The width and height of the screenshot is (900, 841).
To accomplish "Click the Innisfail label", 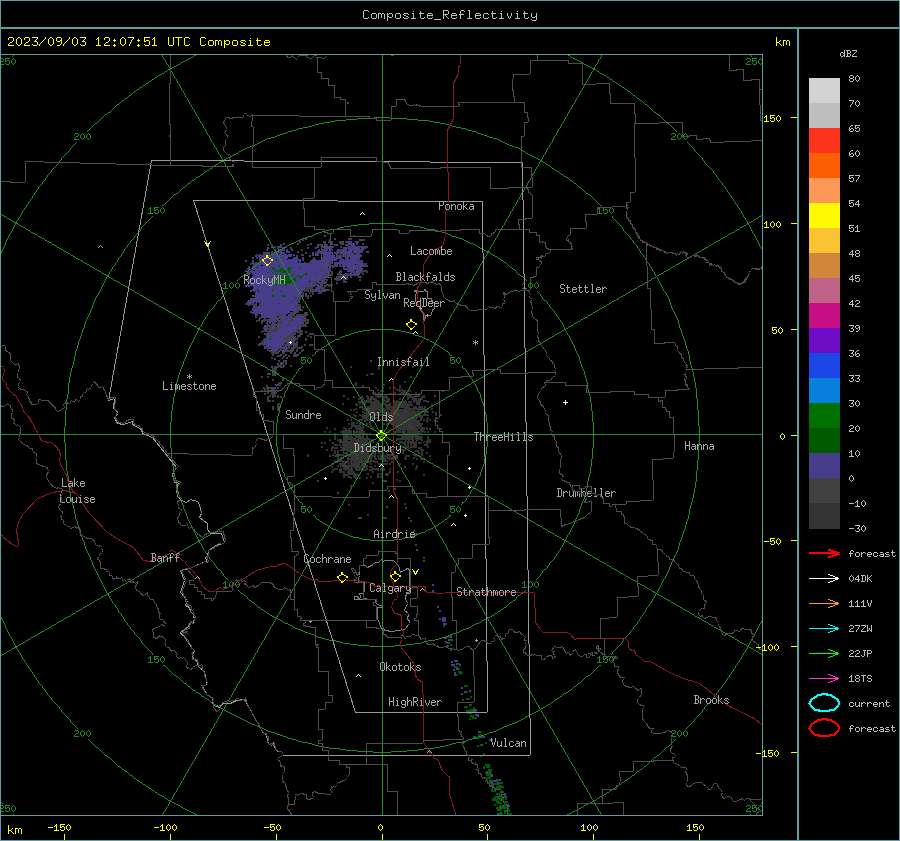I will (403, 362).
